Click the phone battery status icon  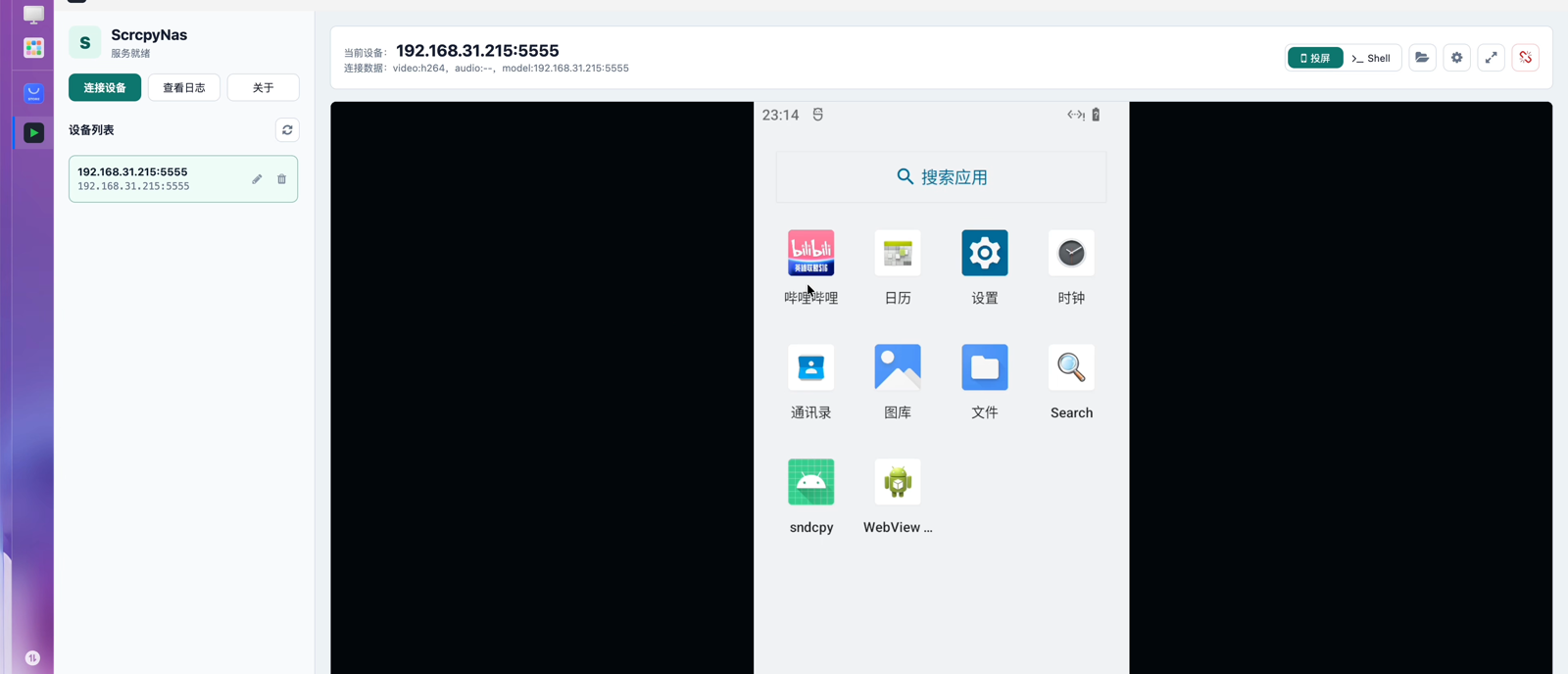1096,115
